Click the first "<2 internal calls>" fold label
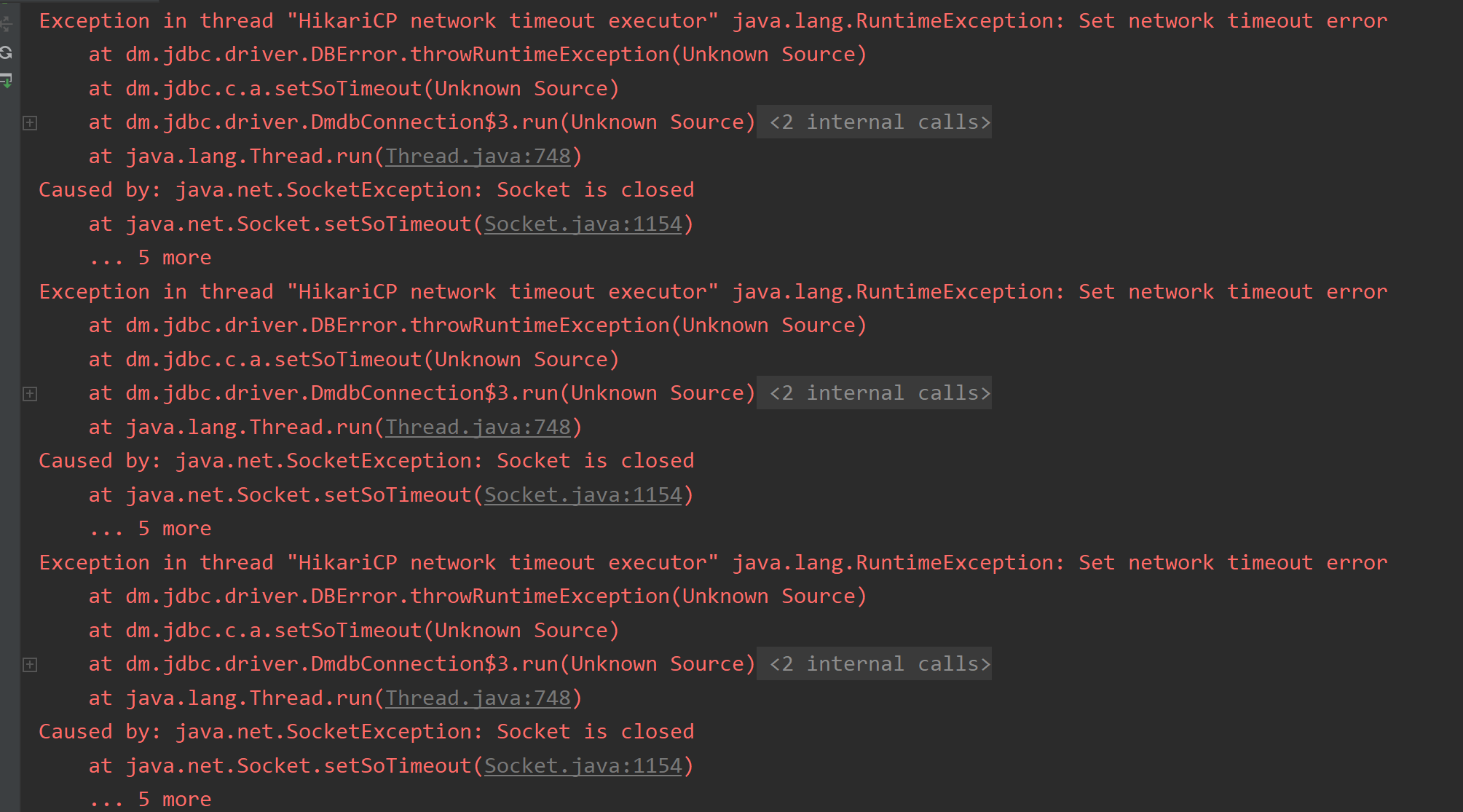This screenshot has height=812, width=1463. pyautogui.click(x=880, y=122)
